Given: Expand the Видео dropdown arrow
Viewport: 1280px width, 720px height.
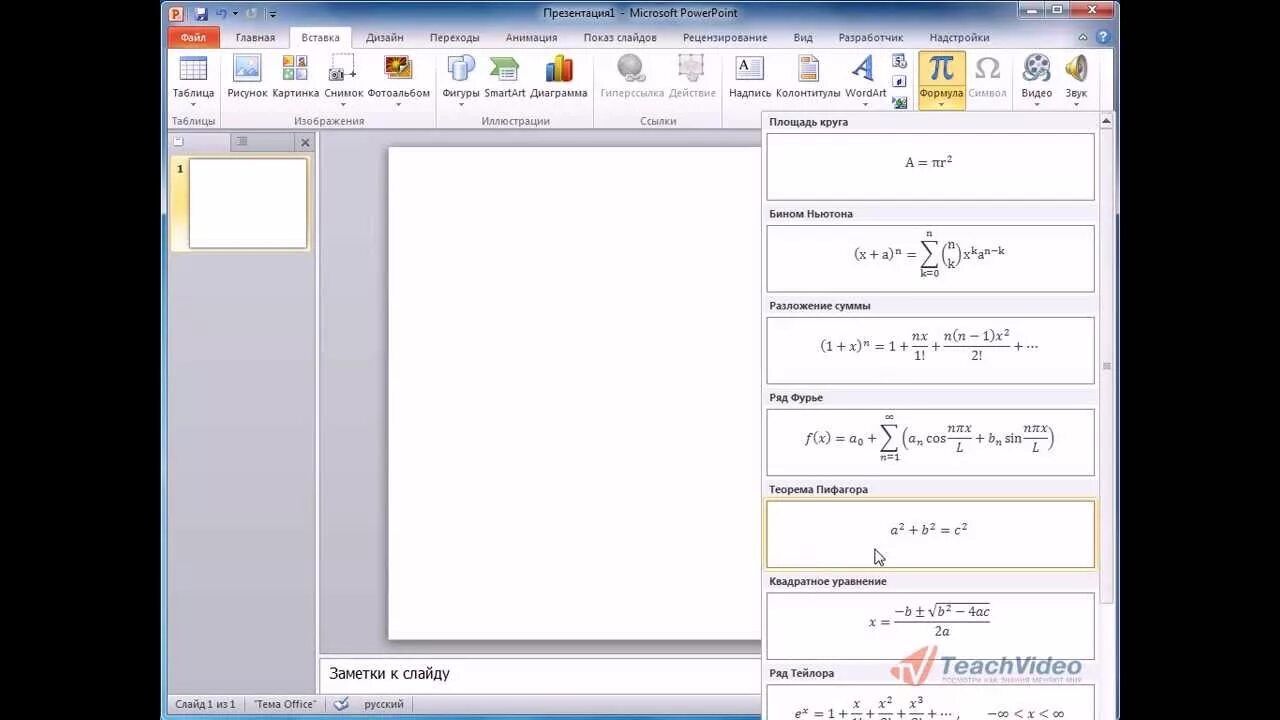Looking at the screenshot, I should point(1037,104).
